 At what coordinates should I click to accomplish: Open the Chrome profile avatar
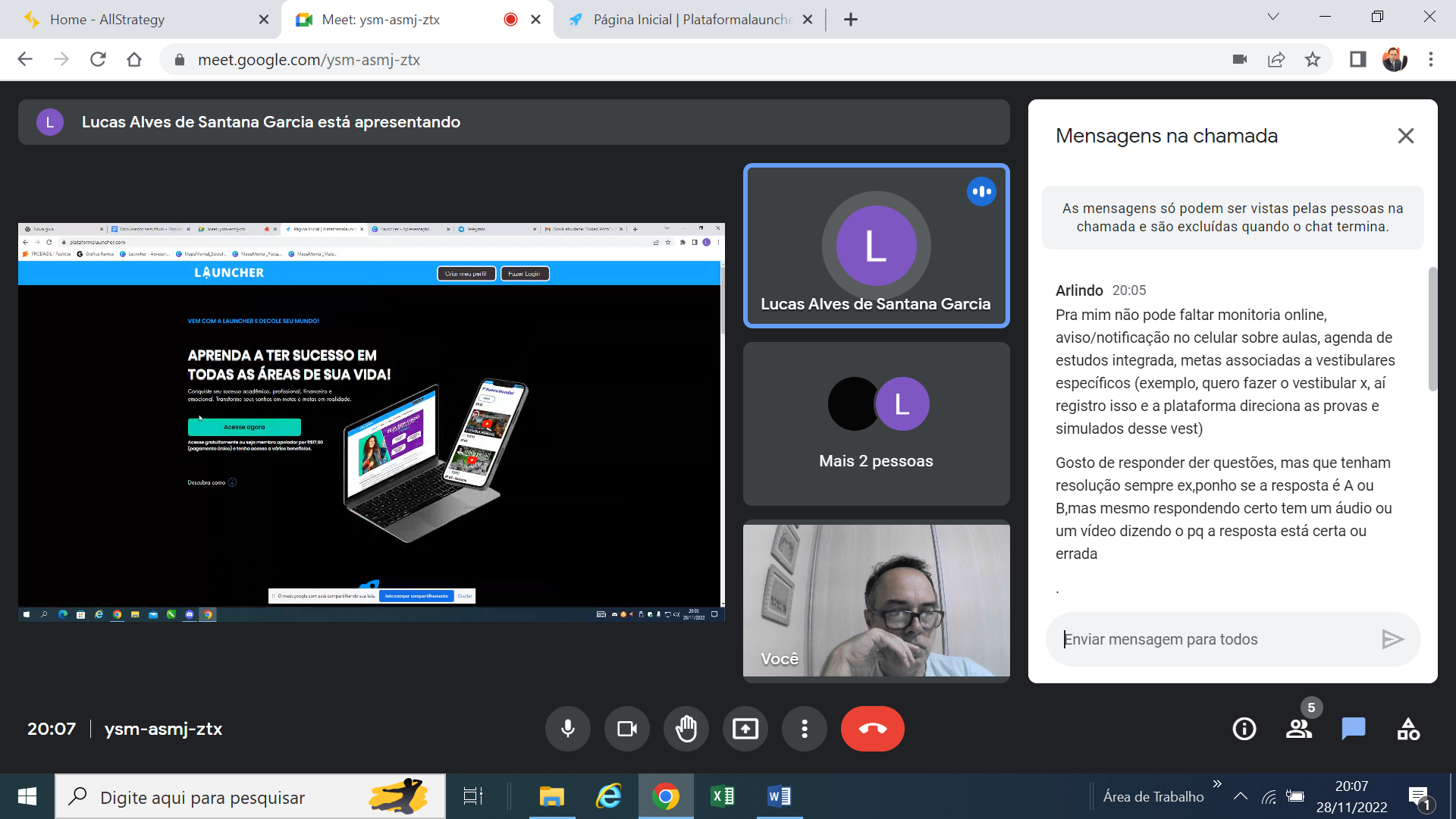coord(1395,59)
